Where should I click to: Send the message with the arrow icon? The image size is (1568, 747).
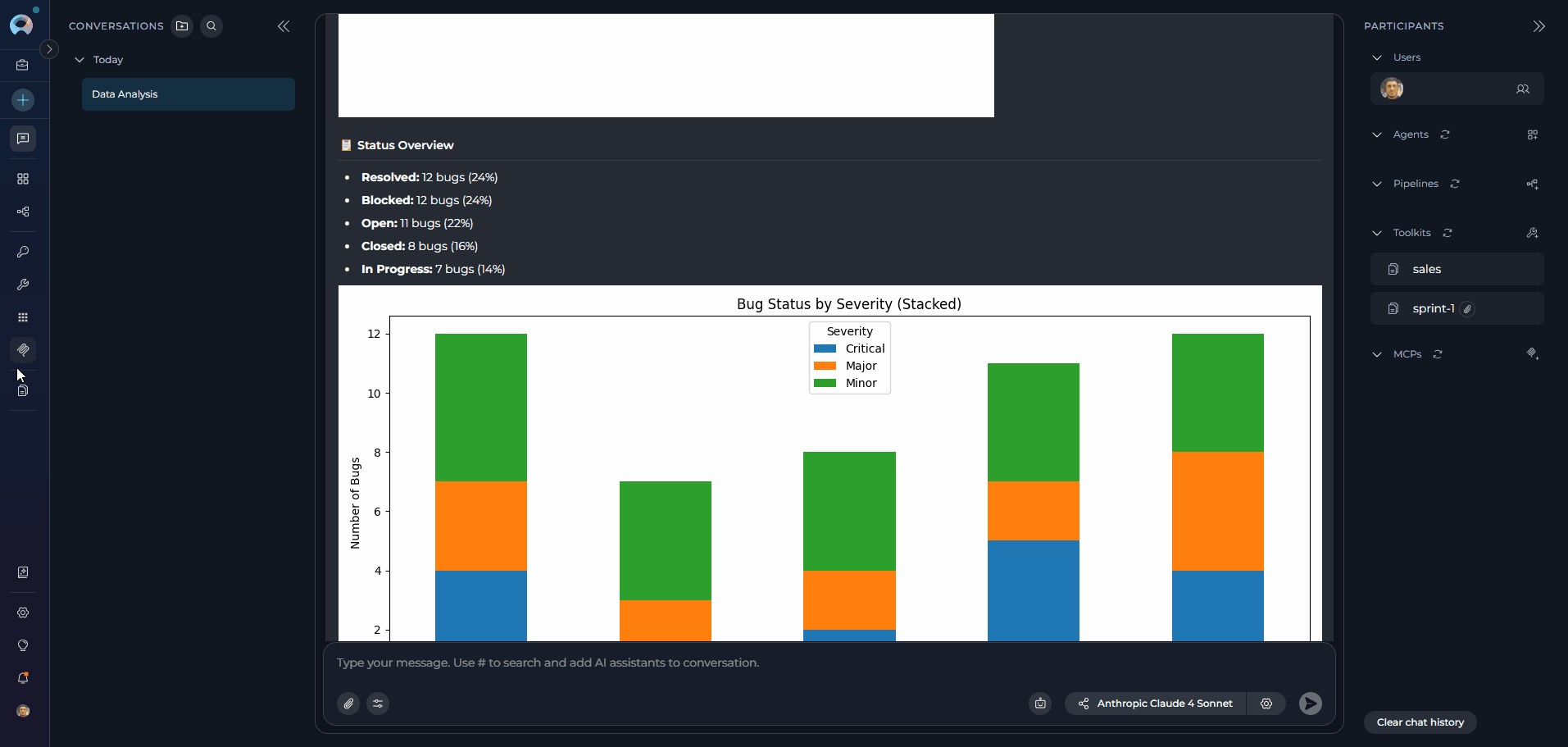pos(1310,703)
